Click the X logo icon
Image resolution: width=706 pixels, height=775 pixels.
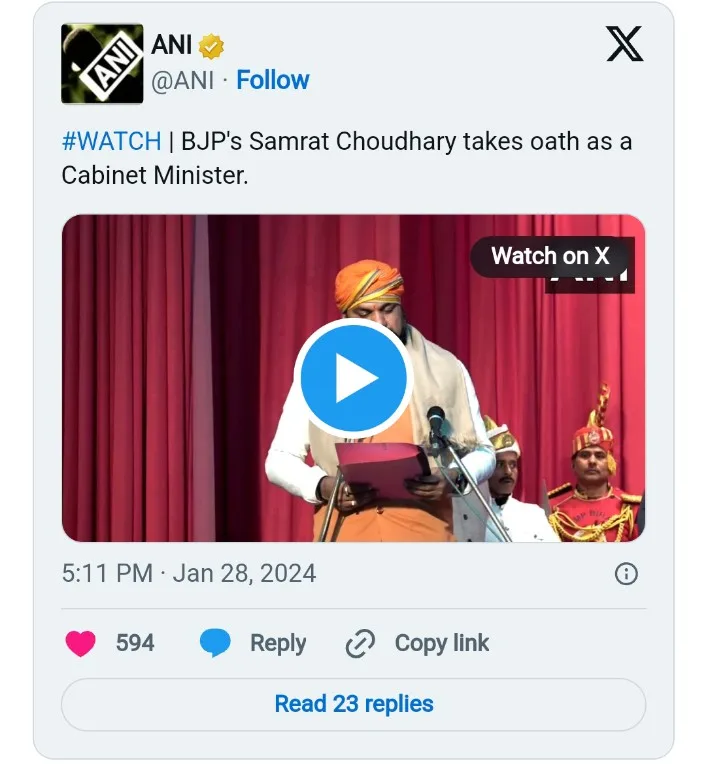(x=625, y=44)
